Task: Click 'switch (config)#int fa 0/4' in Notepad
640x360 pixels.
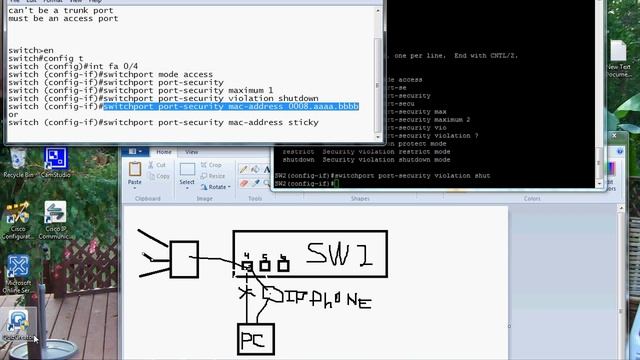Action: (x=73, y=67)
